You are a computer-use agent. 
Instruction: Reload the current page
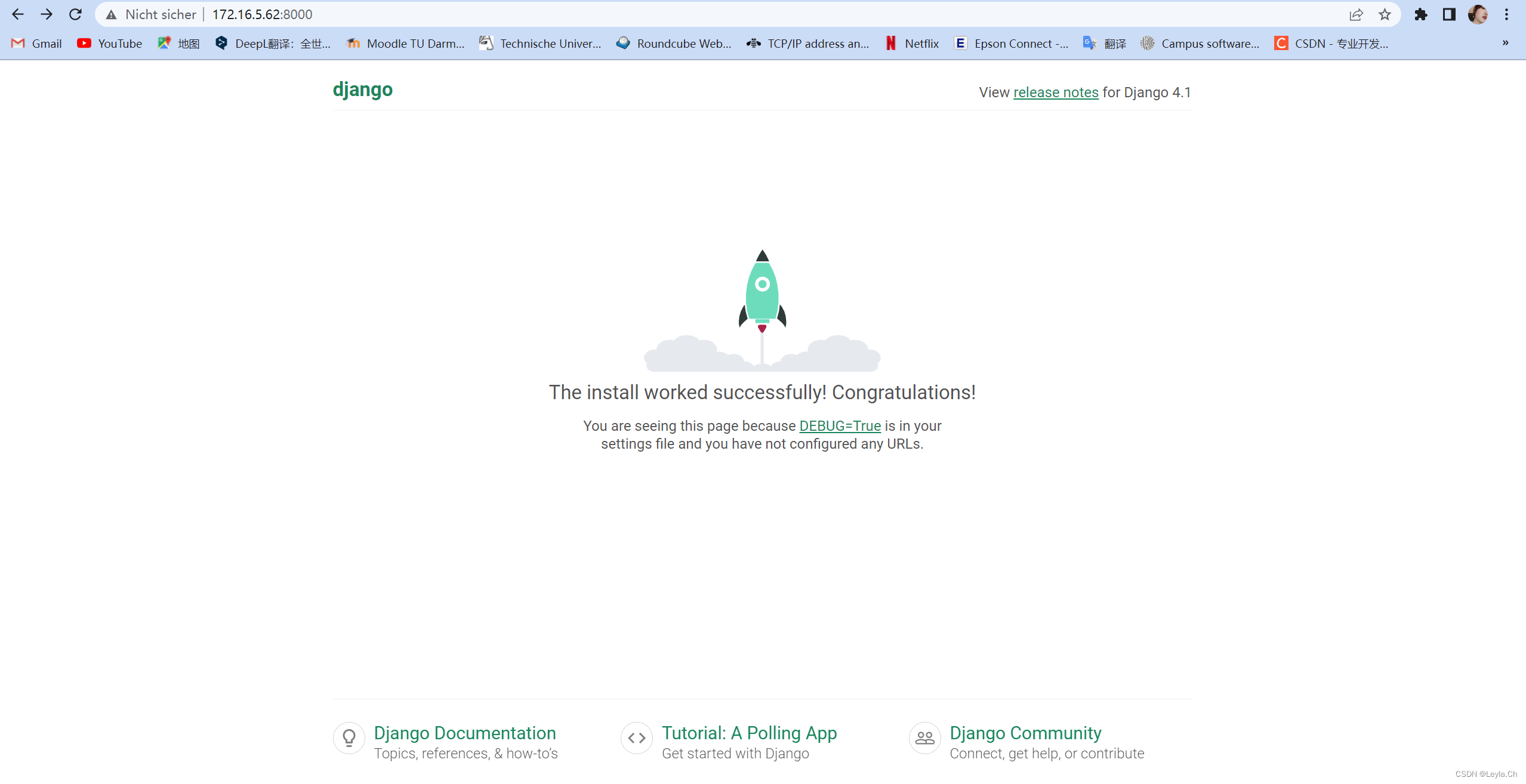tap(75, 14)
